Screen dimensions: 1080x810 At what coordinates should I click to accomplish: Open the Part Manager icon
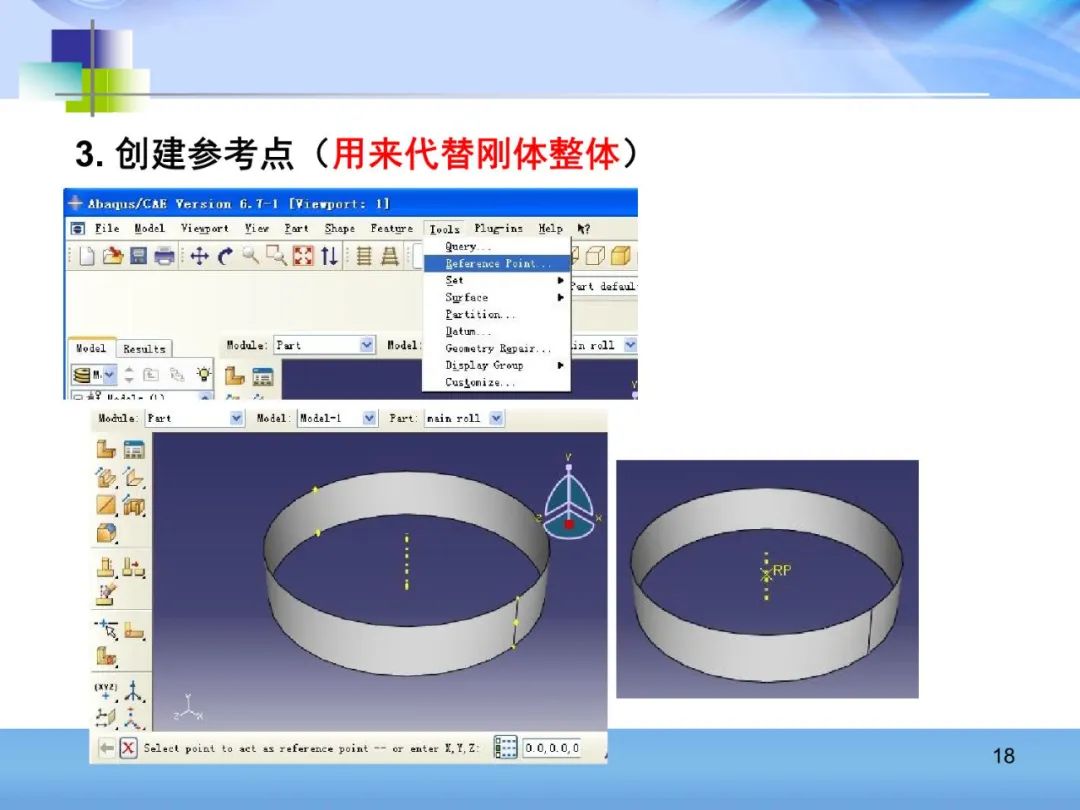(133, 449)
